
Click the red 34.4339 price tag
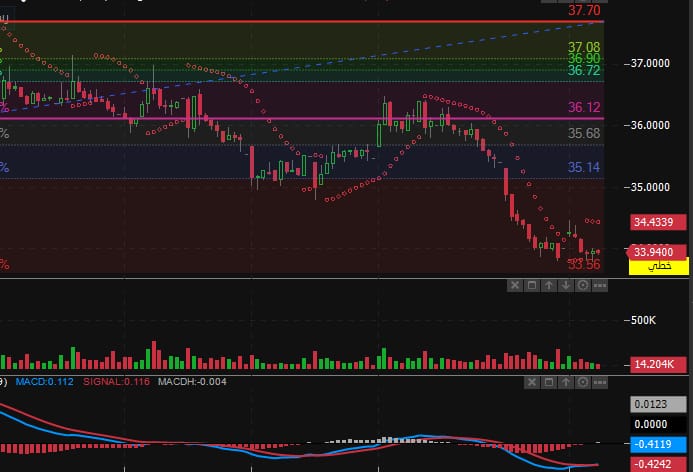660,221
